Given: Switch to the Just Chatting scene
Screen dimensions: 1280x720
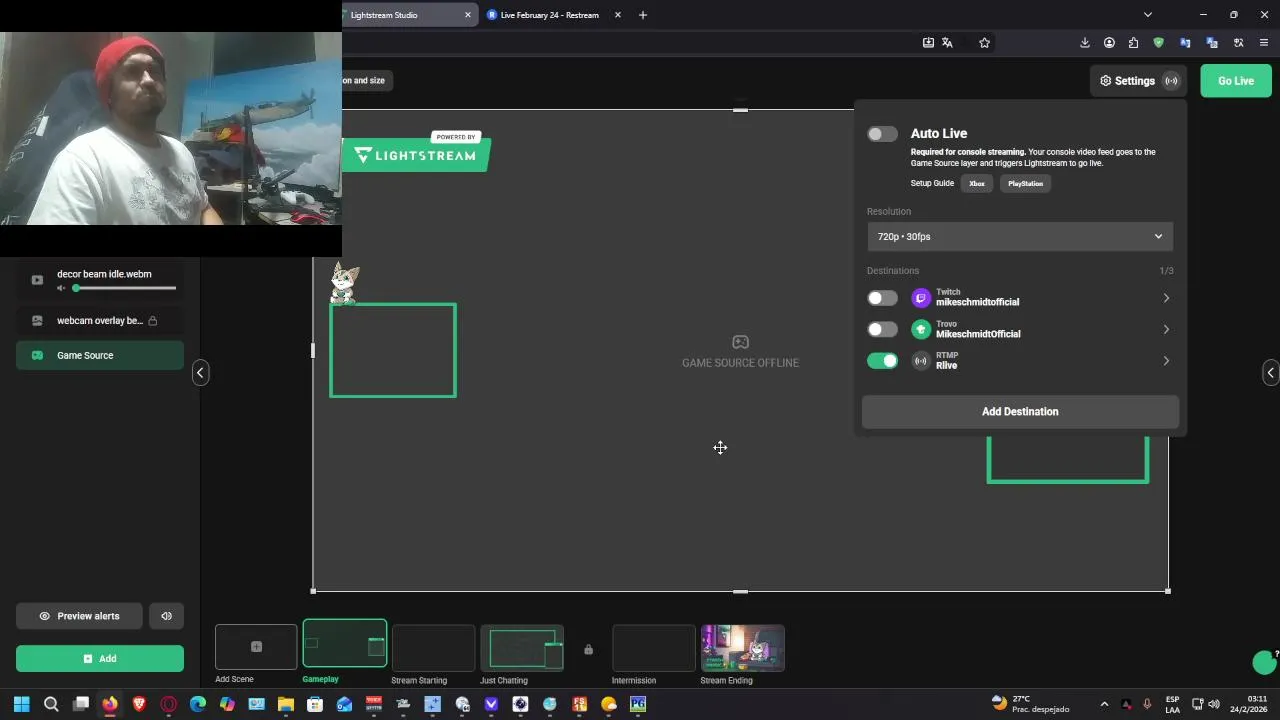Looking at the screenshot, I should pyautogui.click(x=522, y=647).
